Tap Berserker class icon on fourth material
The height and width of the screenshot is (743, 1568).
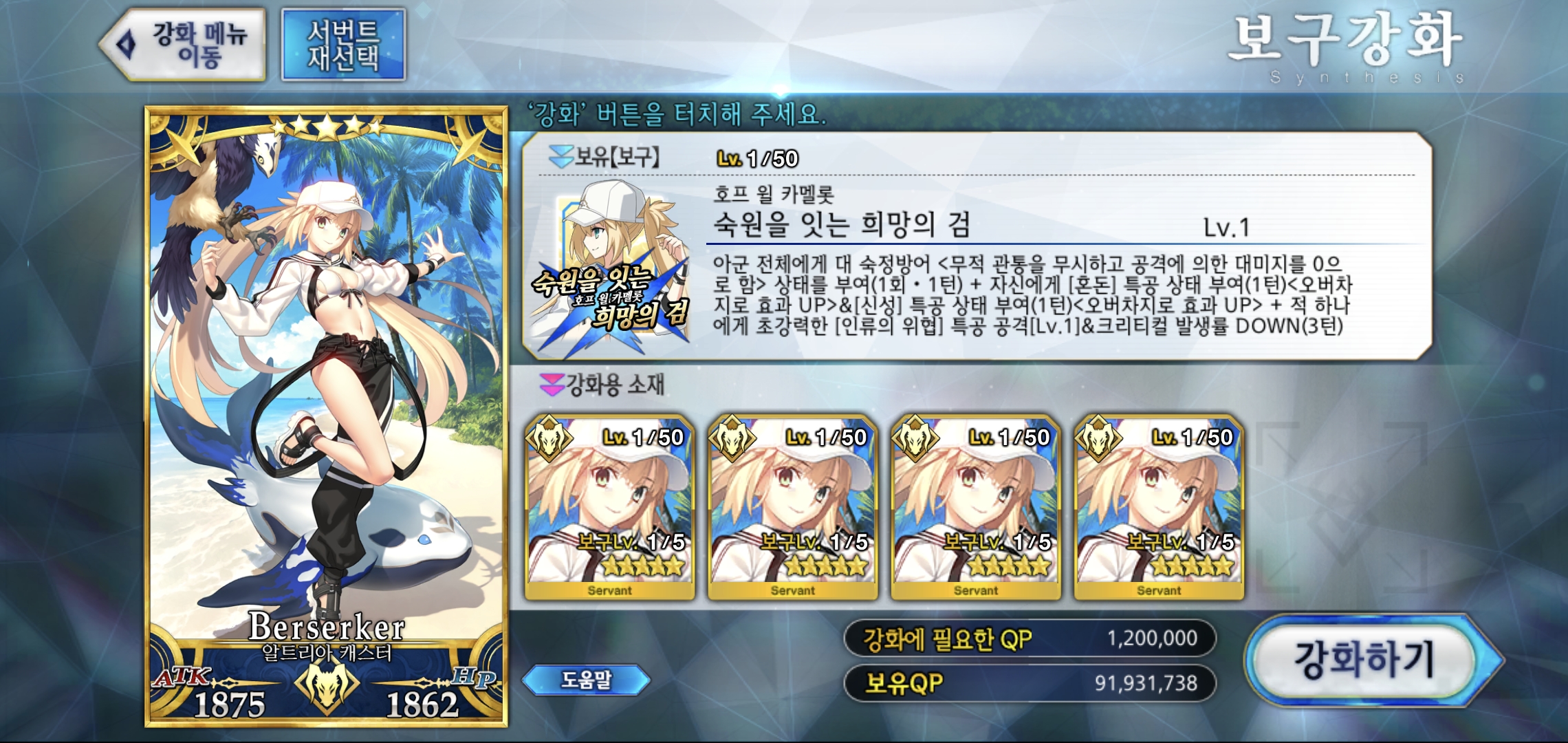point(1098,438)
